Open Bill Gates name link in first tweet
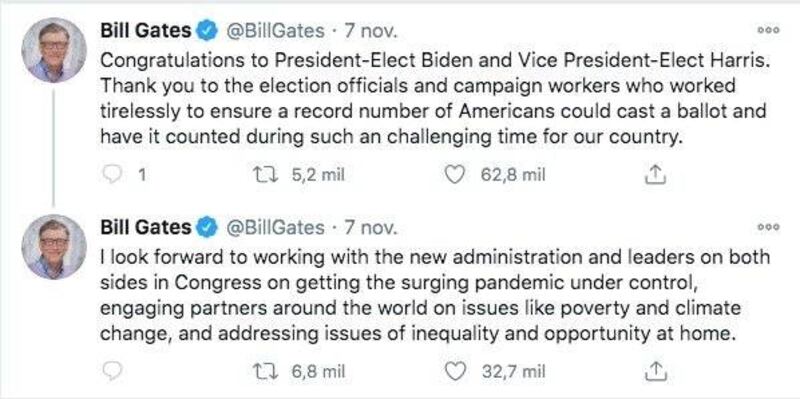800x399 pixels. [146, 31]
